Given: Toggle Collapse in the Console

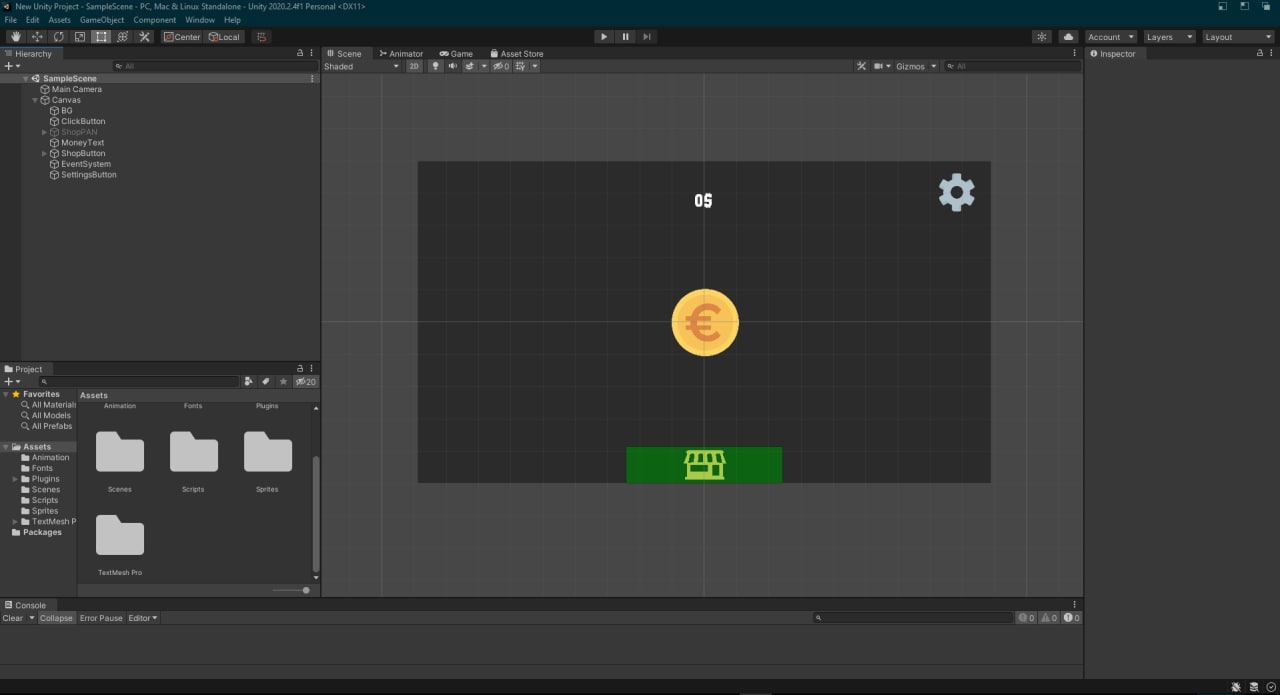Looking at the screenshot, I should tap(56, 618).
